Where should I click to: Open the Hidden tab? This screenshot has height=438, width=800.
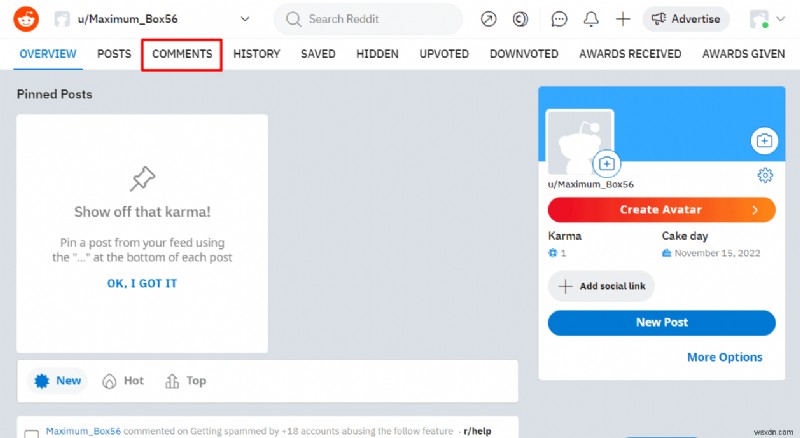click(x=378, y=54)
